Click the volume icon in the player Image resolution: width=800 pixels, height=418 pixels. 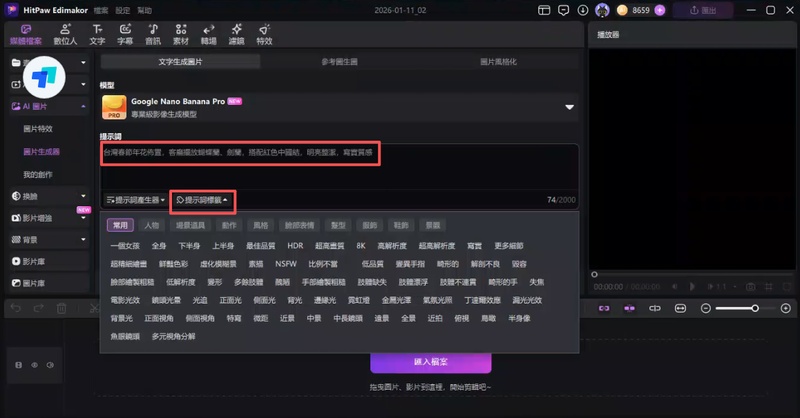tap(674, 287)
